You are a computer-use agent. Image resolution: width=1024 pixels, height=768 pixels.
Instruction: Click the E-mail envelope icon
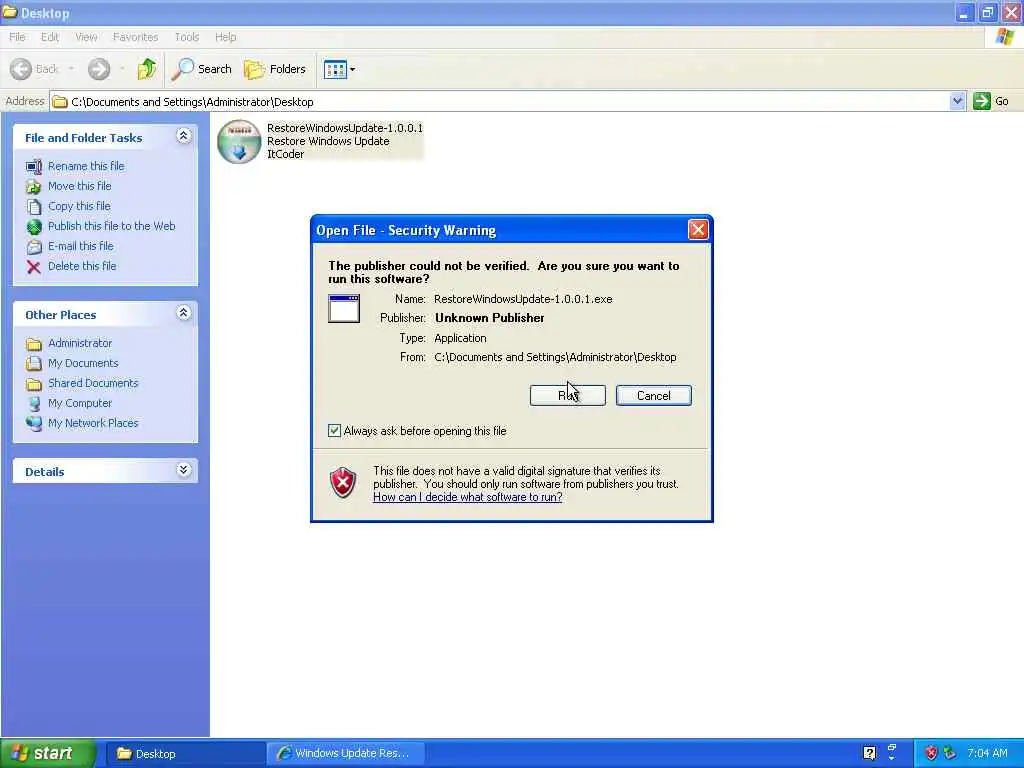tap(34, 247)
